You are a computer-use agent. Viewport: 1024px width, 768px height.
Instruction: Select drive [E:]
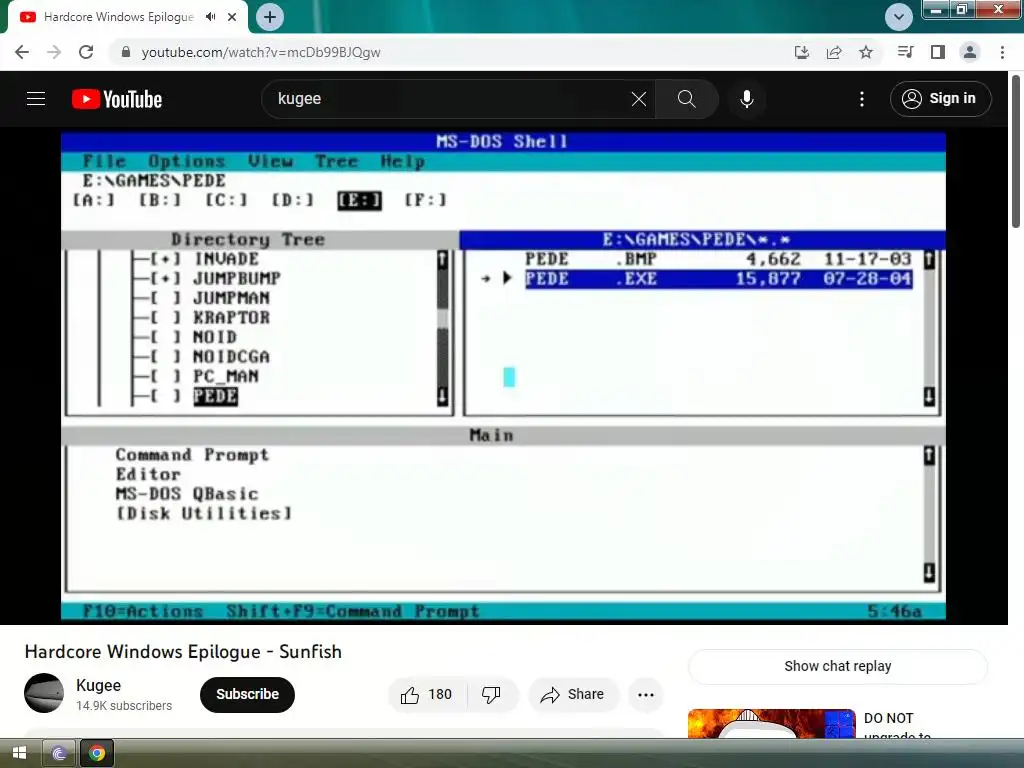tap(359, 200)
